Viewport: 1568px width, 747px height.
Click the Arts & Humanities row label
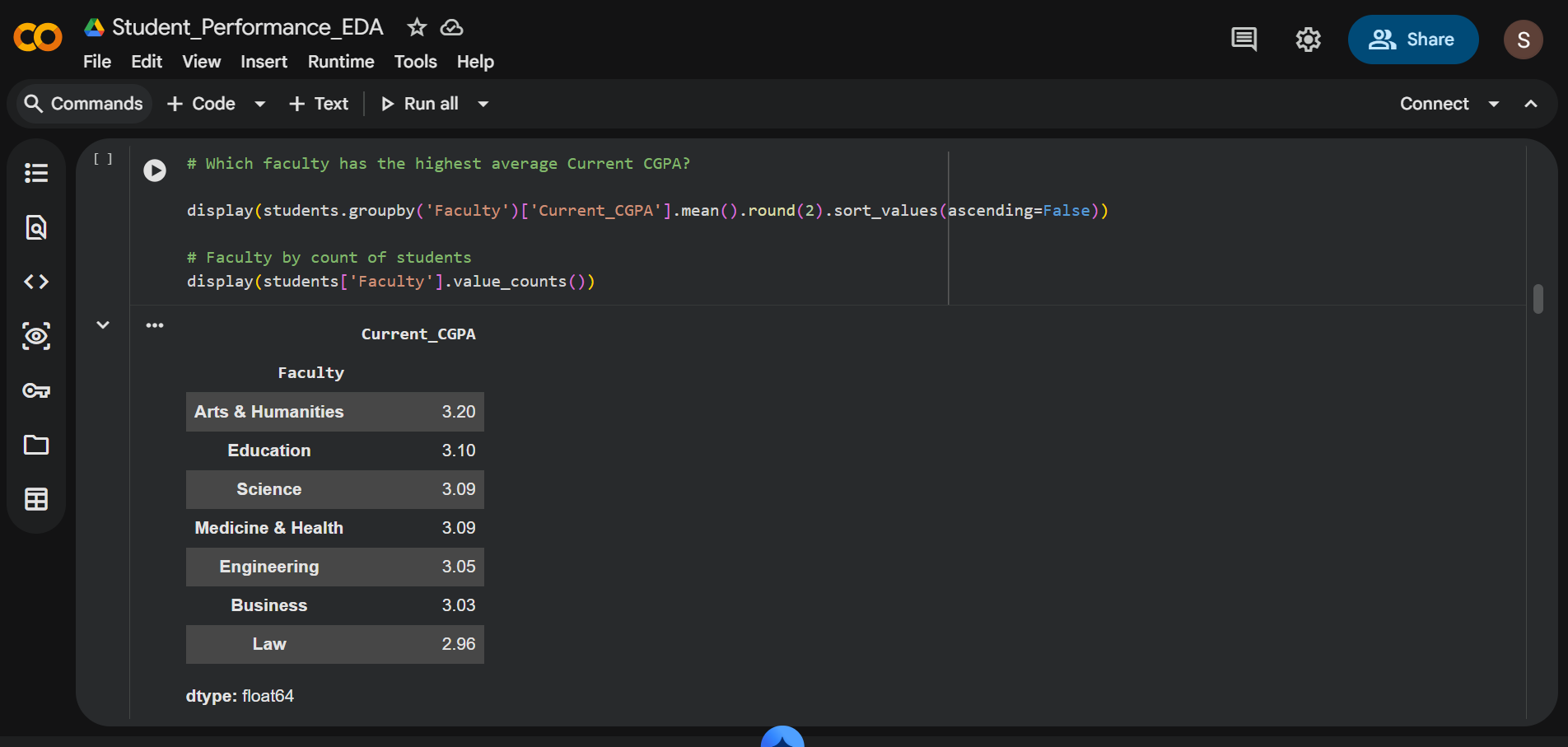coord(269,412)
